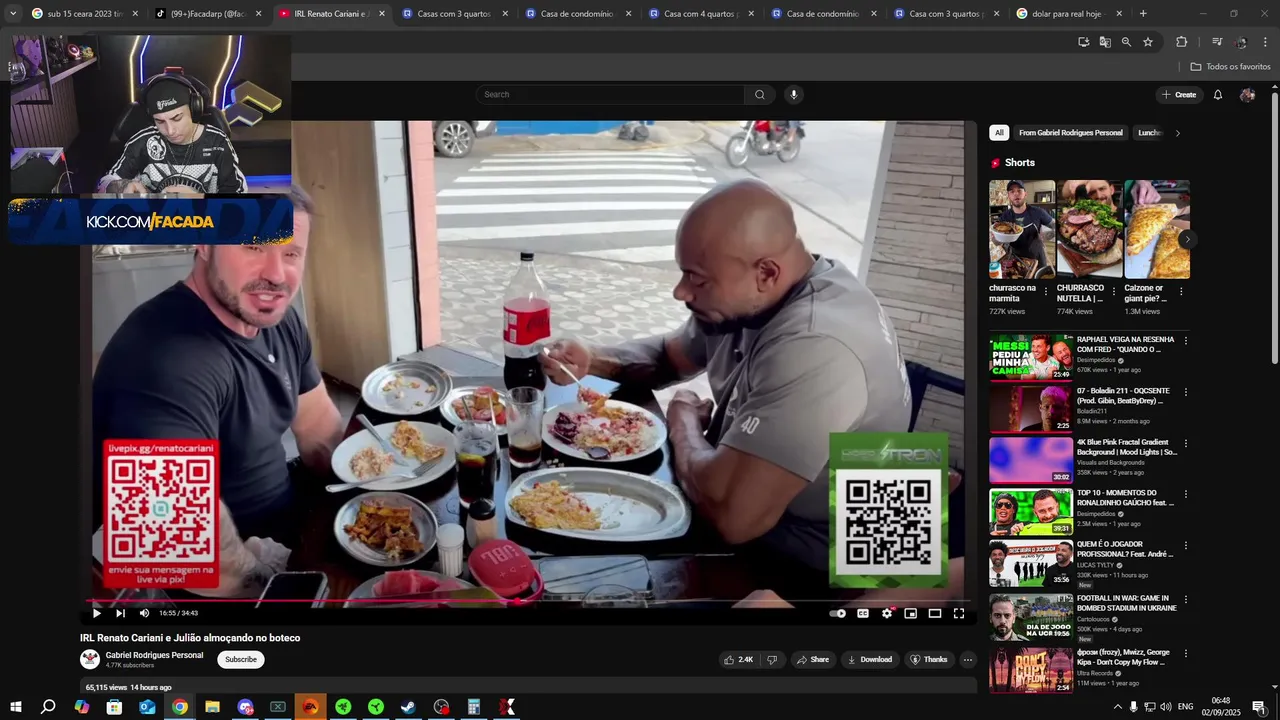Open options for 'churrasco na marmita' short
This screenshot has width=1280, height=720.
point(1046,292)
